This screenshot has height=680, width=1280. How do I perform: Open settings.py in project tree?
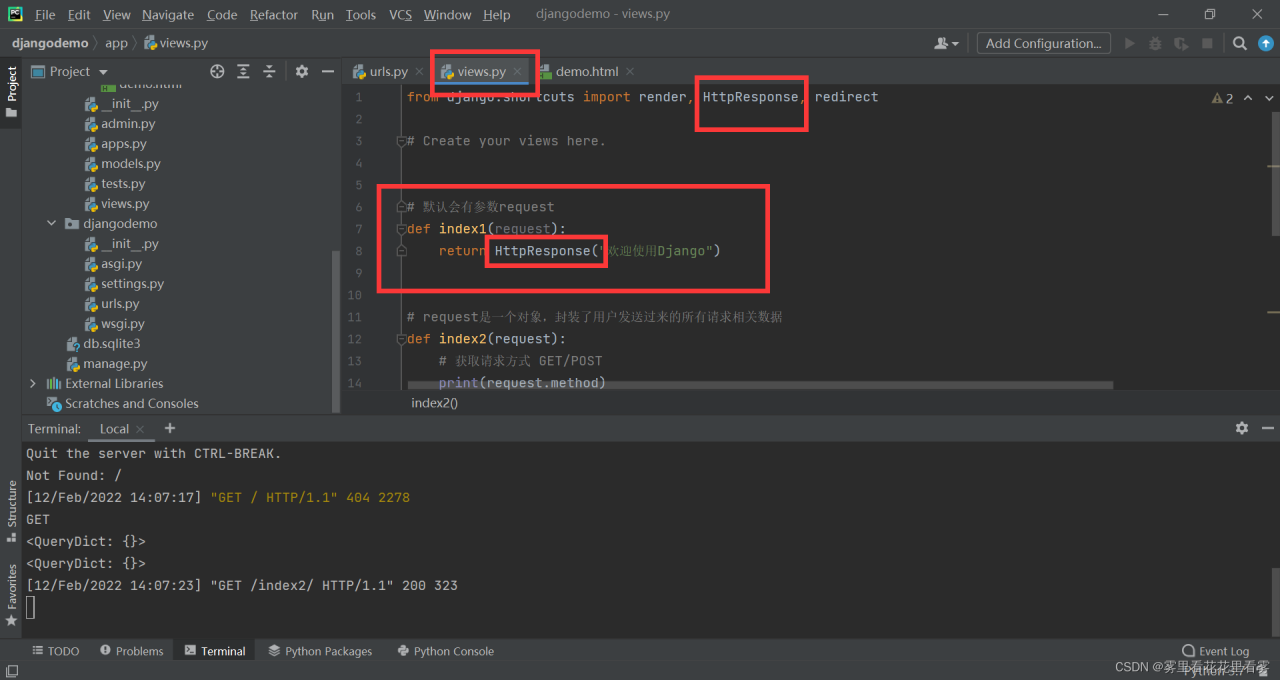132,284
